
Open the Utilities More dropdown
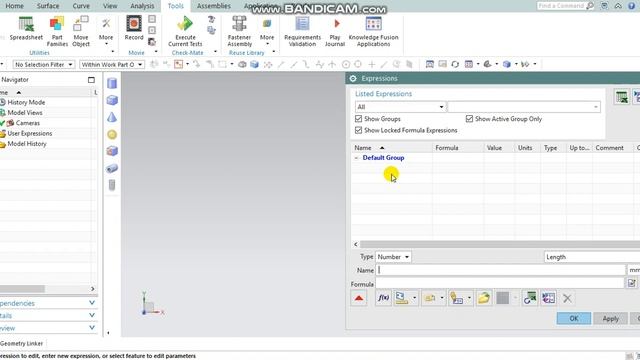coord(106,31)
